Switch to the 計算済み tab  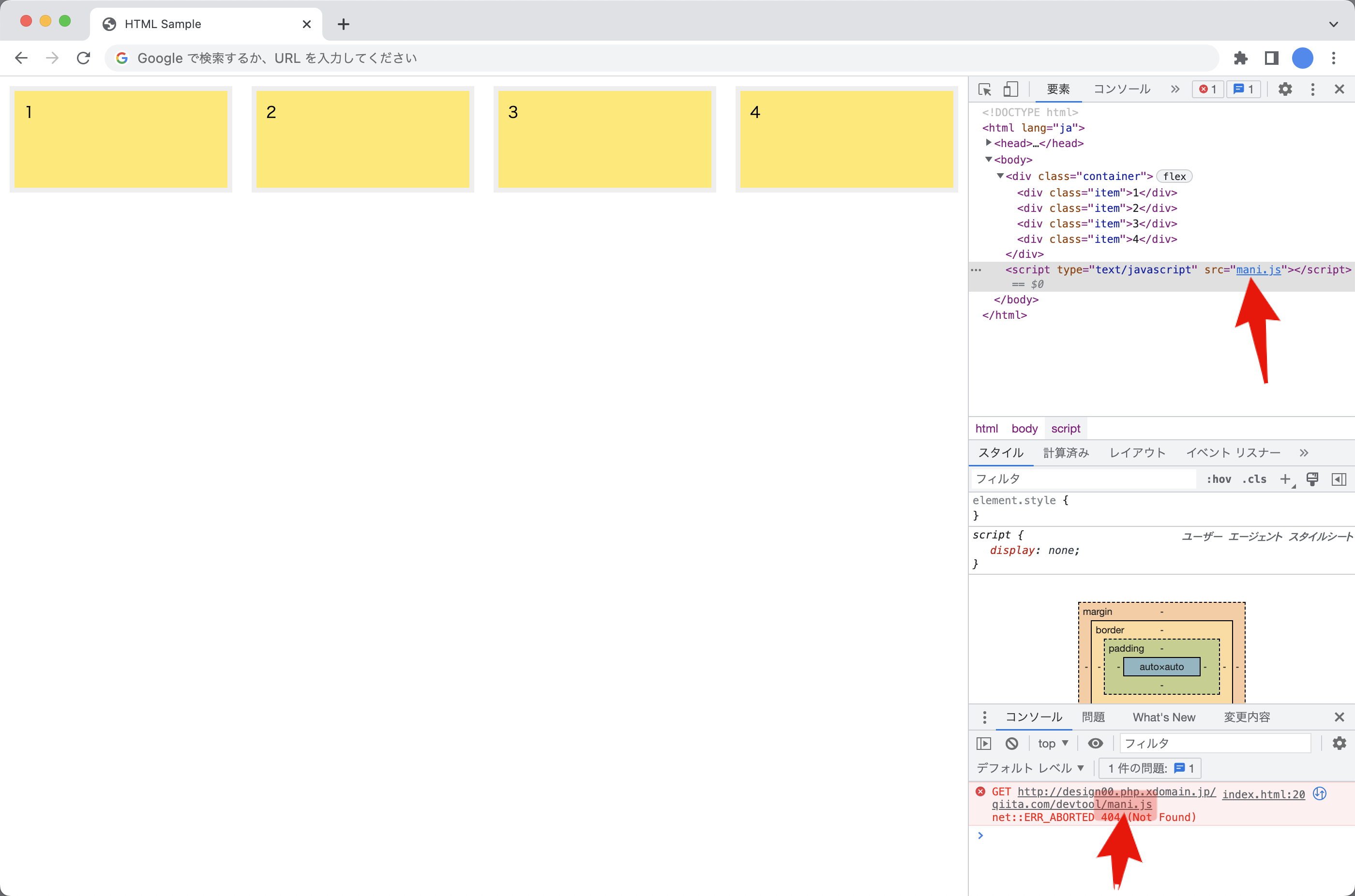1066,452
